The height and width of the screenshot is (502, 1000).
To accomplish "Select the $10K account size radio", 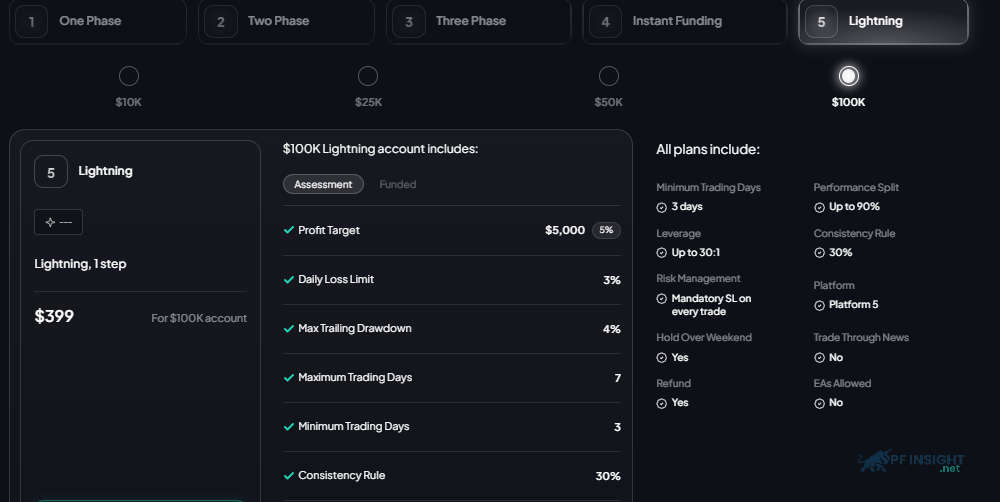I will pos(129,76).
